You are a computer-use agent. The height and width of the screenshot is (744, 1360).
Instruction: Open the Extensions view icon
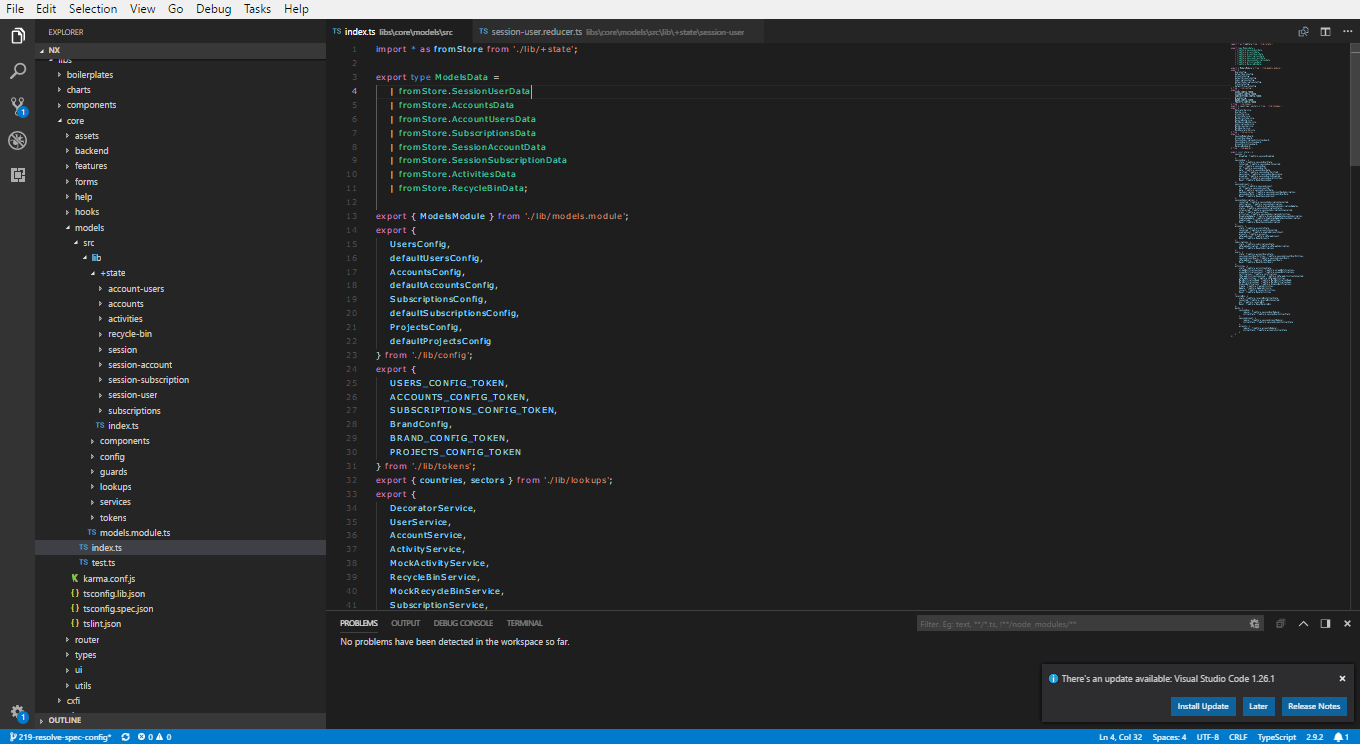coord(17,176)
